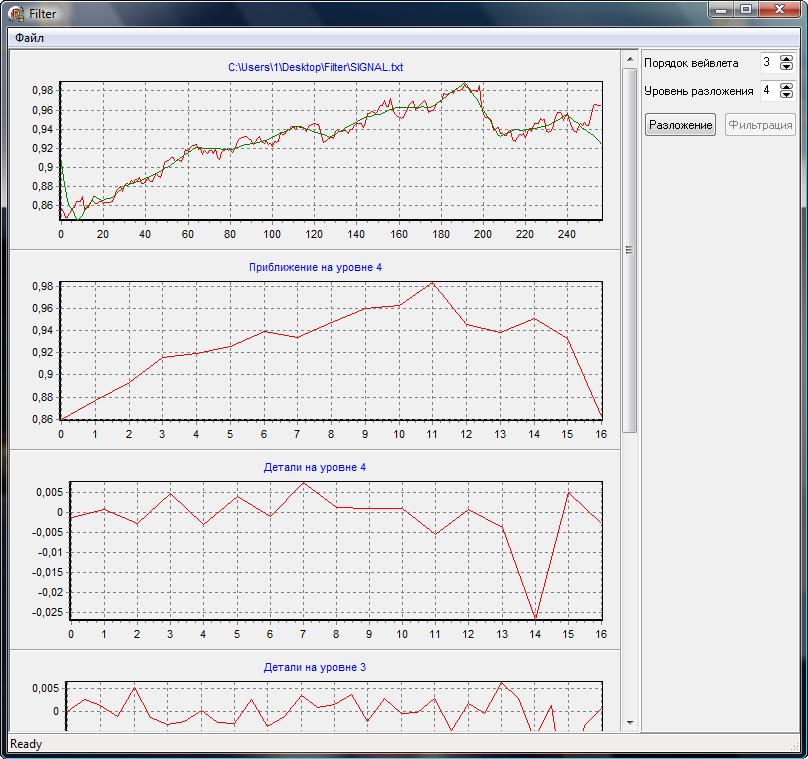Click the Детали на уровне 3 plot
Screen dimensions: 808x759
[x=335, y=705]
